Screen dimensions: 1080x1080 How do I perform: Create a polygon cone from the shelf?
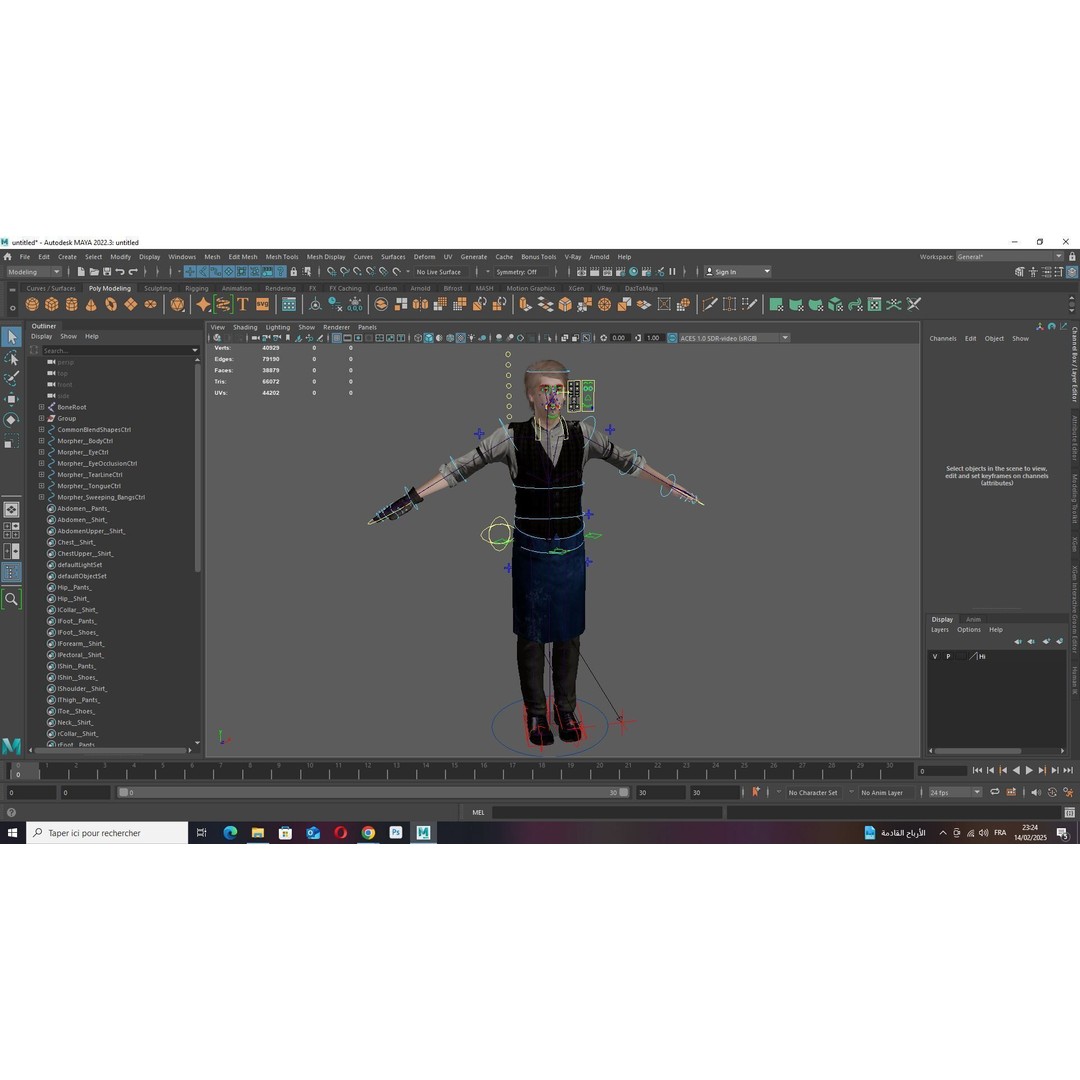point(91,304)
